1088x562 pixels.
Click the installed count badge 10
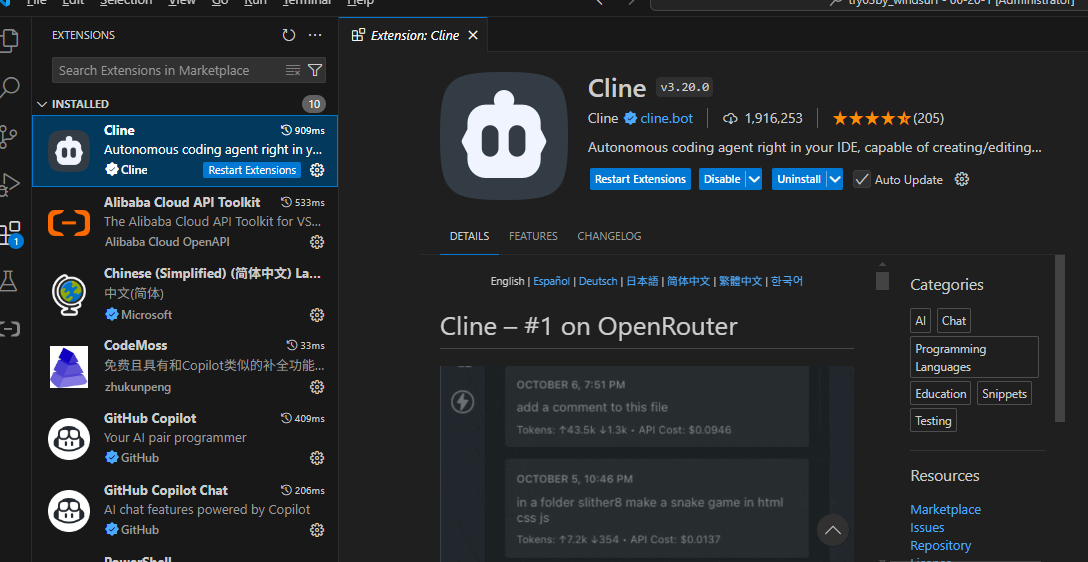coord(314,104)
